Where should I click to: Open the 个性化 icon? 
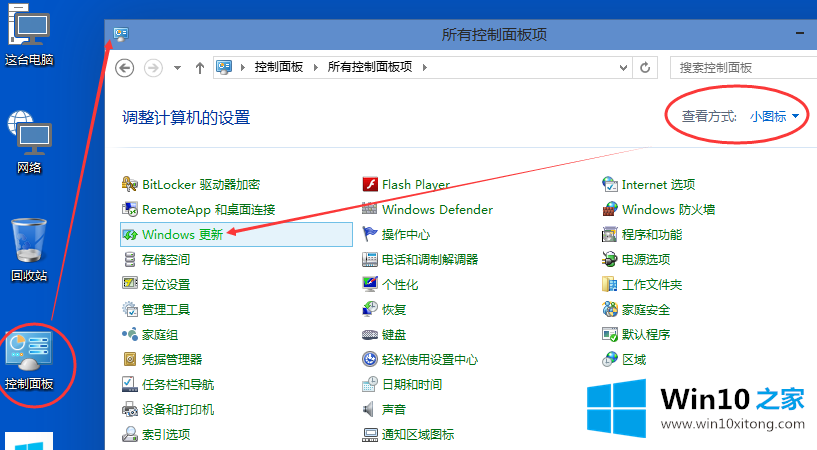pos(370,284)
